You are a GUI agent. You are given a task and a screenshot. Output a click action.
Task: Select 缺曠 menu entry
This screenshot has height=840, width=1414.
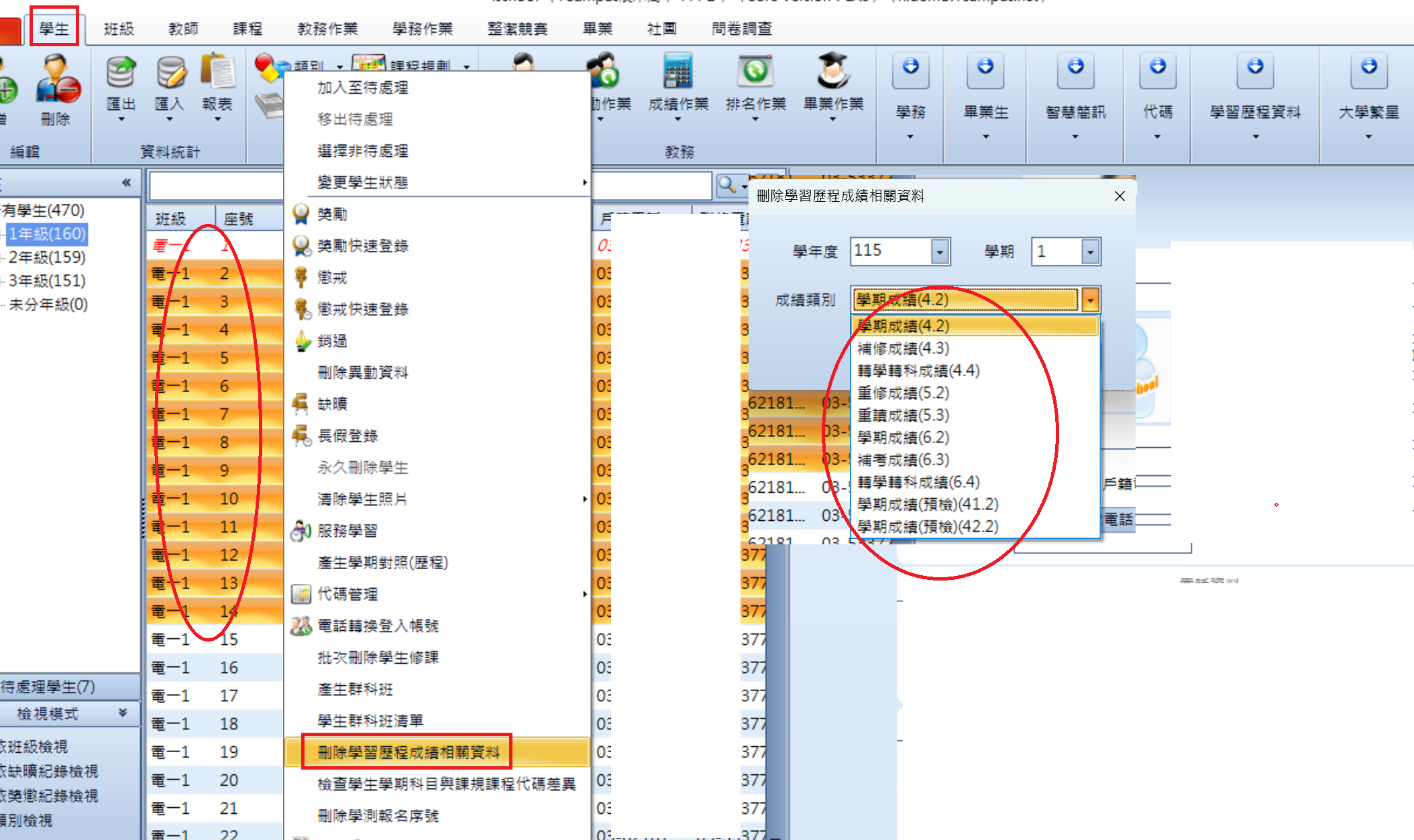tap(437, 404)
